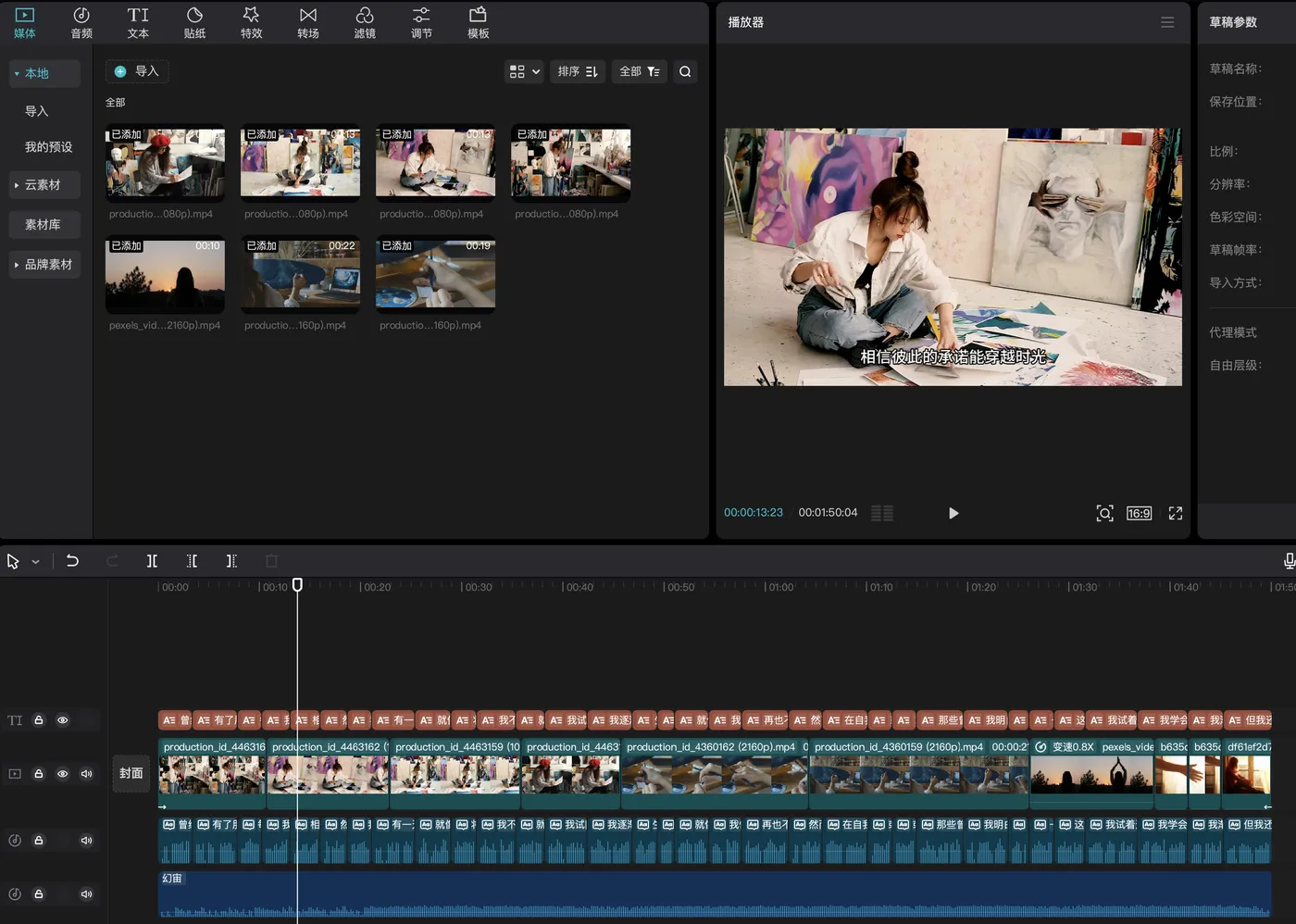Click the main video track type icon
The height and width of the screenshot is (924, 1296).
coord(15,774)
